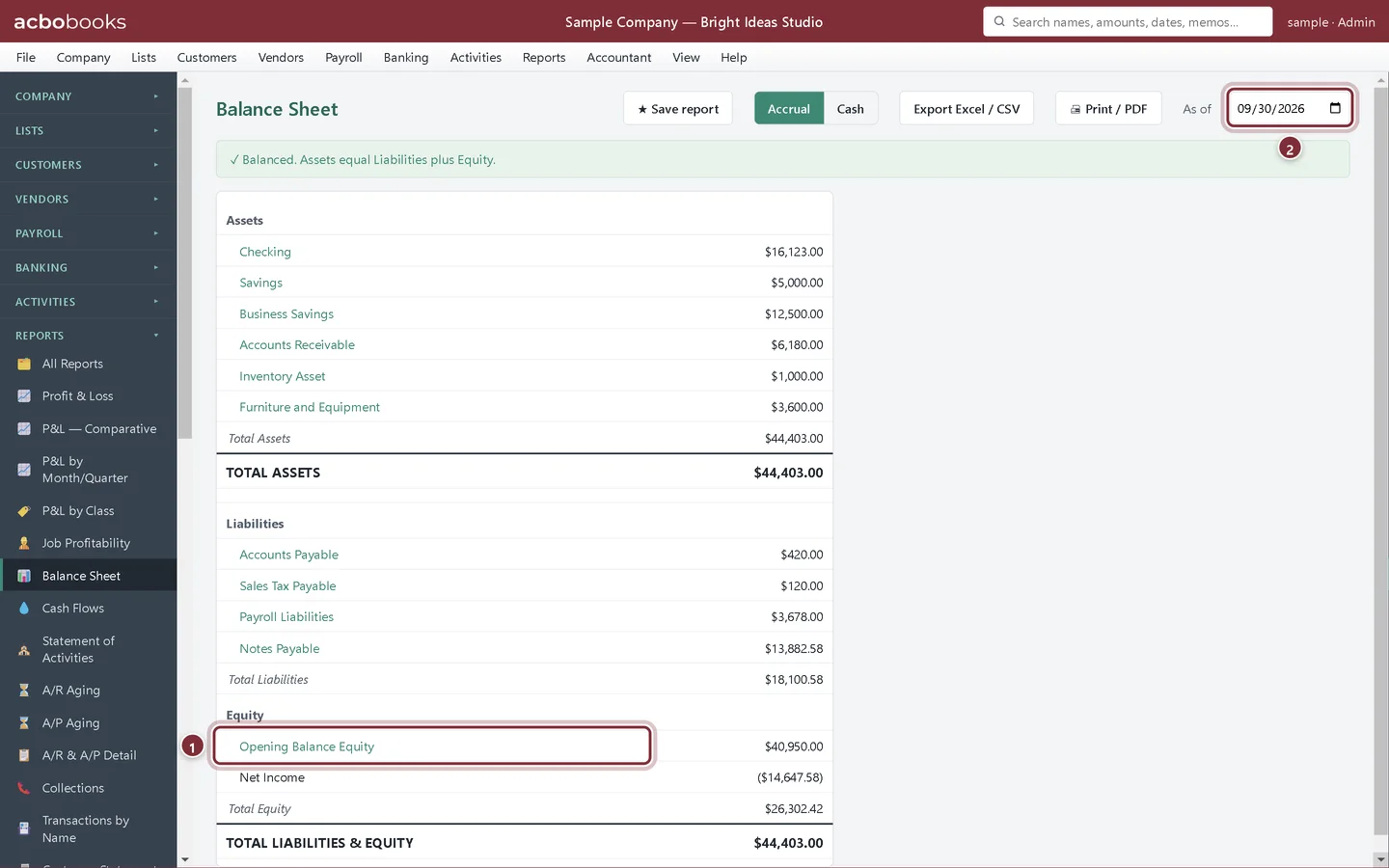Click the sidebar scrollbar down arrow
1389x868 pixels.
[x=185, y=859]
